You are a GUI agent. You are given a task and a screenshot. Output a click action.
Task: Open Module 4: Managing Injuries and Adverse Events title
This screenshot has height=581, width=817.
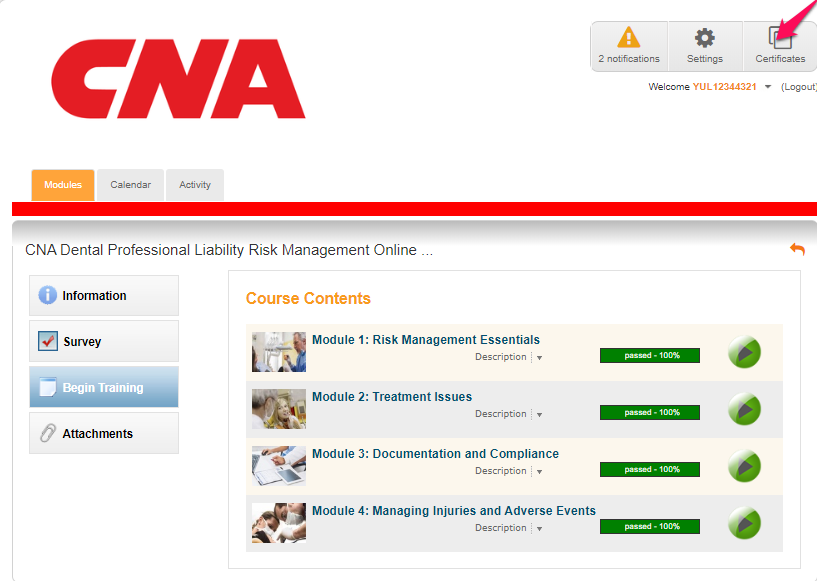(x=454, y=511)
